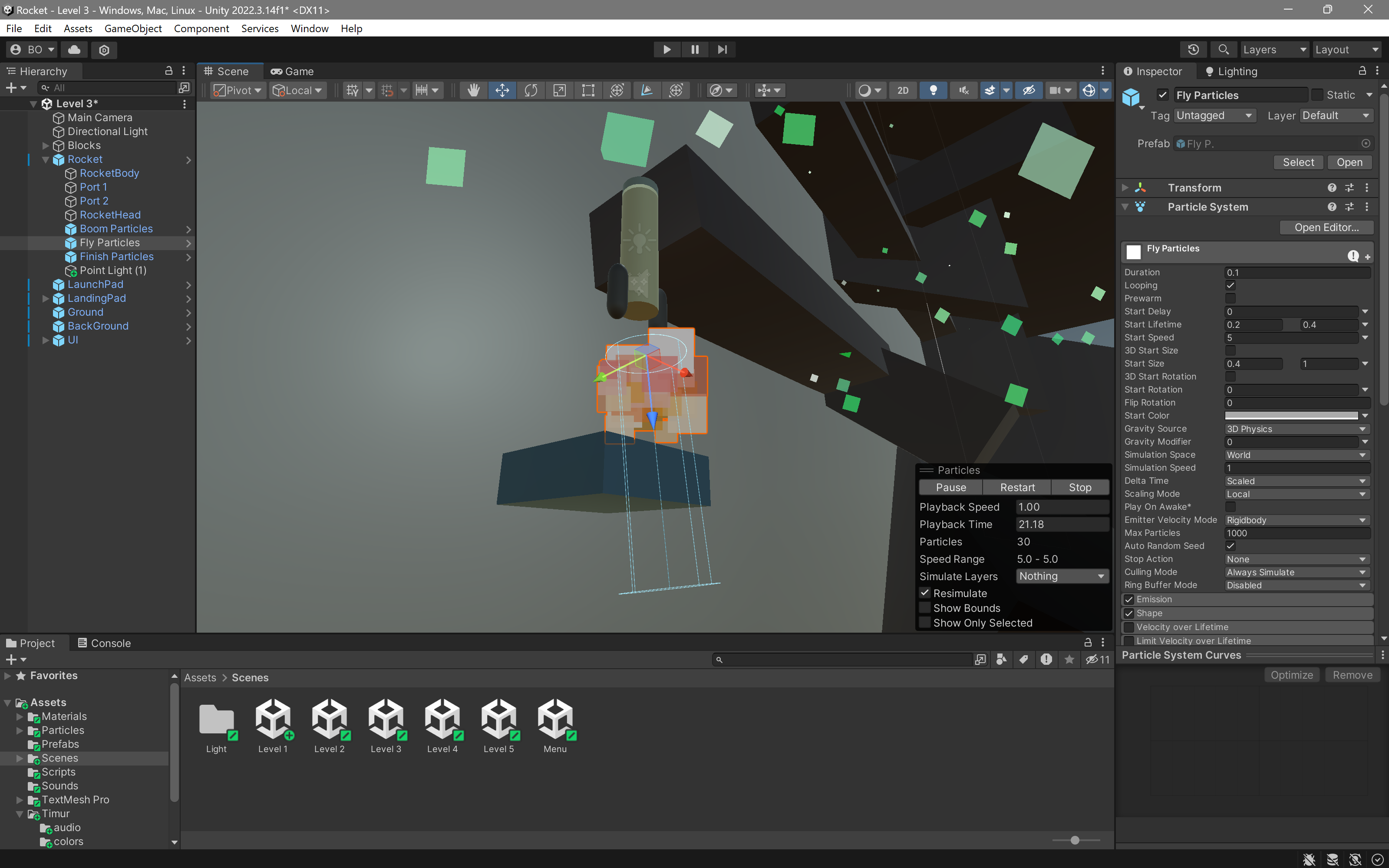
Task: Click the Start Color swatch
Action: coord(1291,416)
